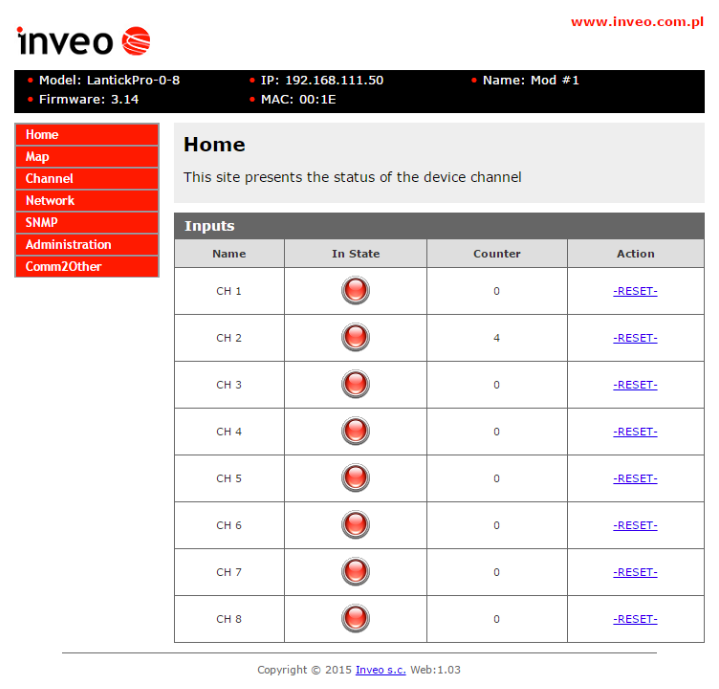Click the CH 8 red state indicator
The height and width of the screenshot is (689, 719).
355,619
